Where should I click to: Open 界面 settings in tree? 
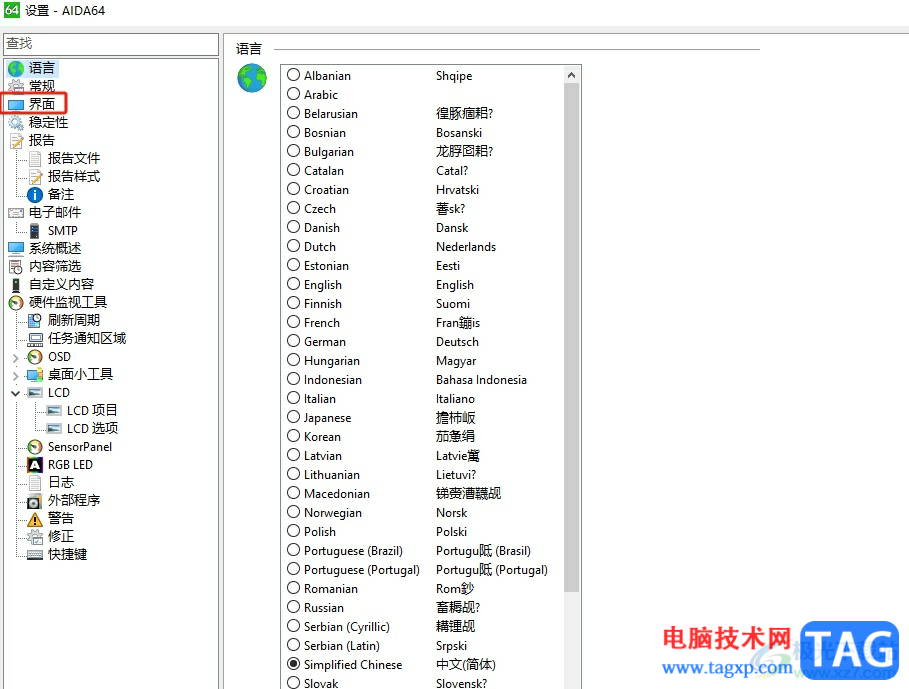pos(42,104)
